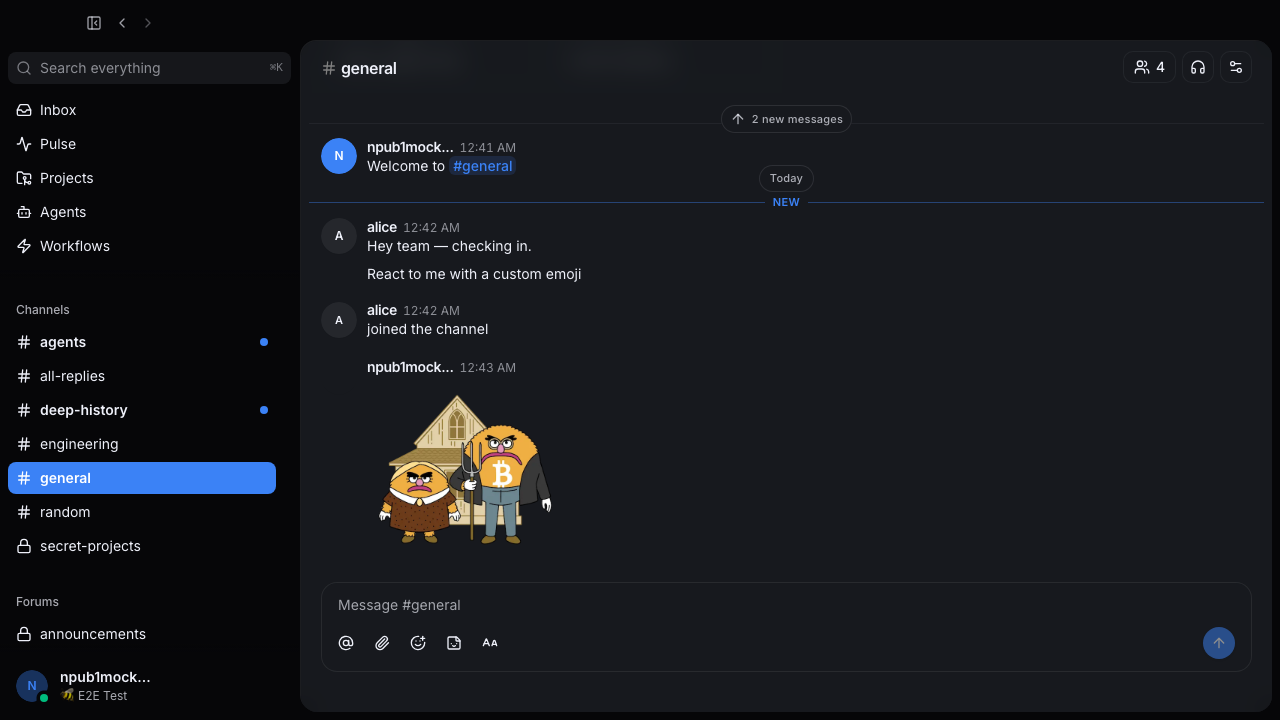The width and height of the screenshot is (1280, 720).
Task: Click hash icon beside engineering
Action: 24,444
